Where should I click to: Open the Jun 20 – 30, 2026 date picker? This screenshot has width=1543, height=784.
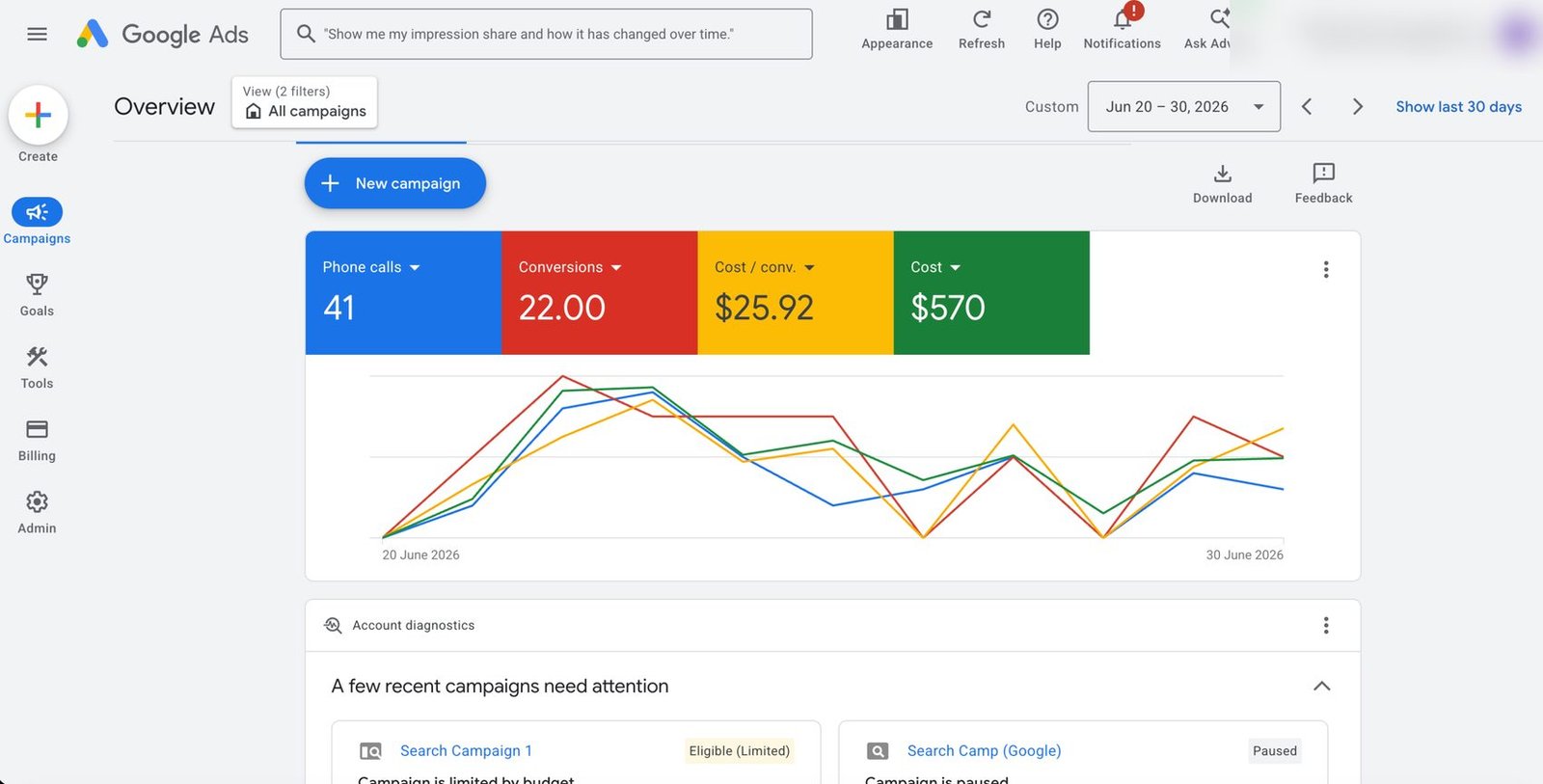click(x=1184, y=106)
